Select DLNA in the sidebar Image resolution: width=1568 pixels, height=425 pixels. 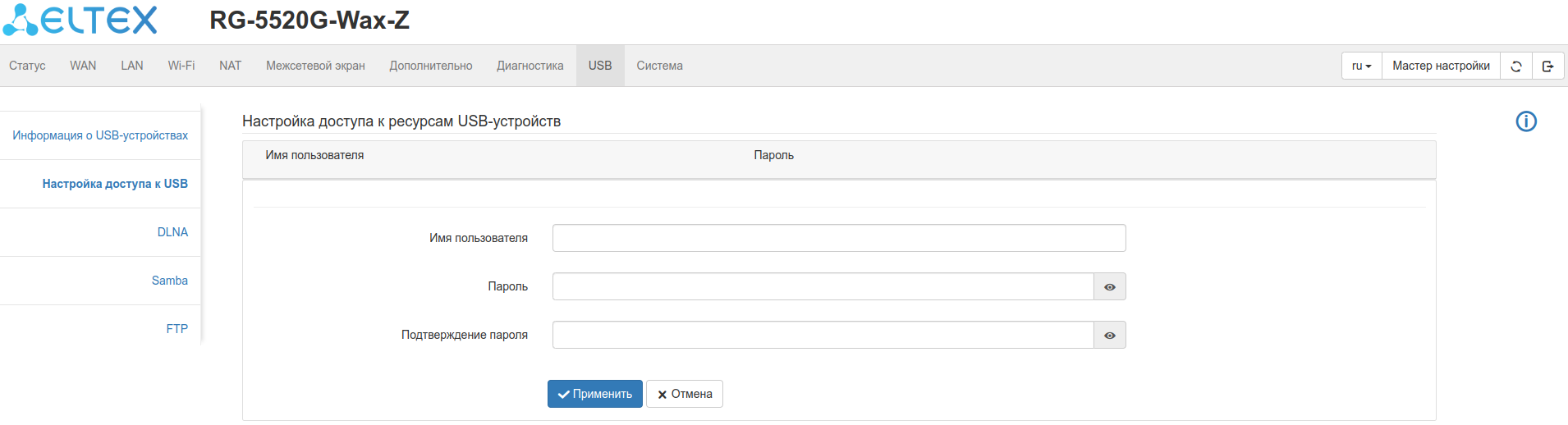pos(172,232)
